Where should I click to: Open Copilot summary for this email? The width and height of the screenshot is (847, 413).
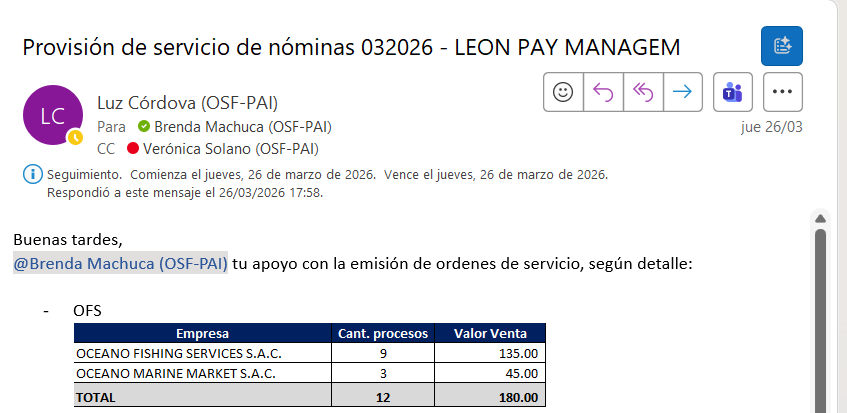pos(782,46)
